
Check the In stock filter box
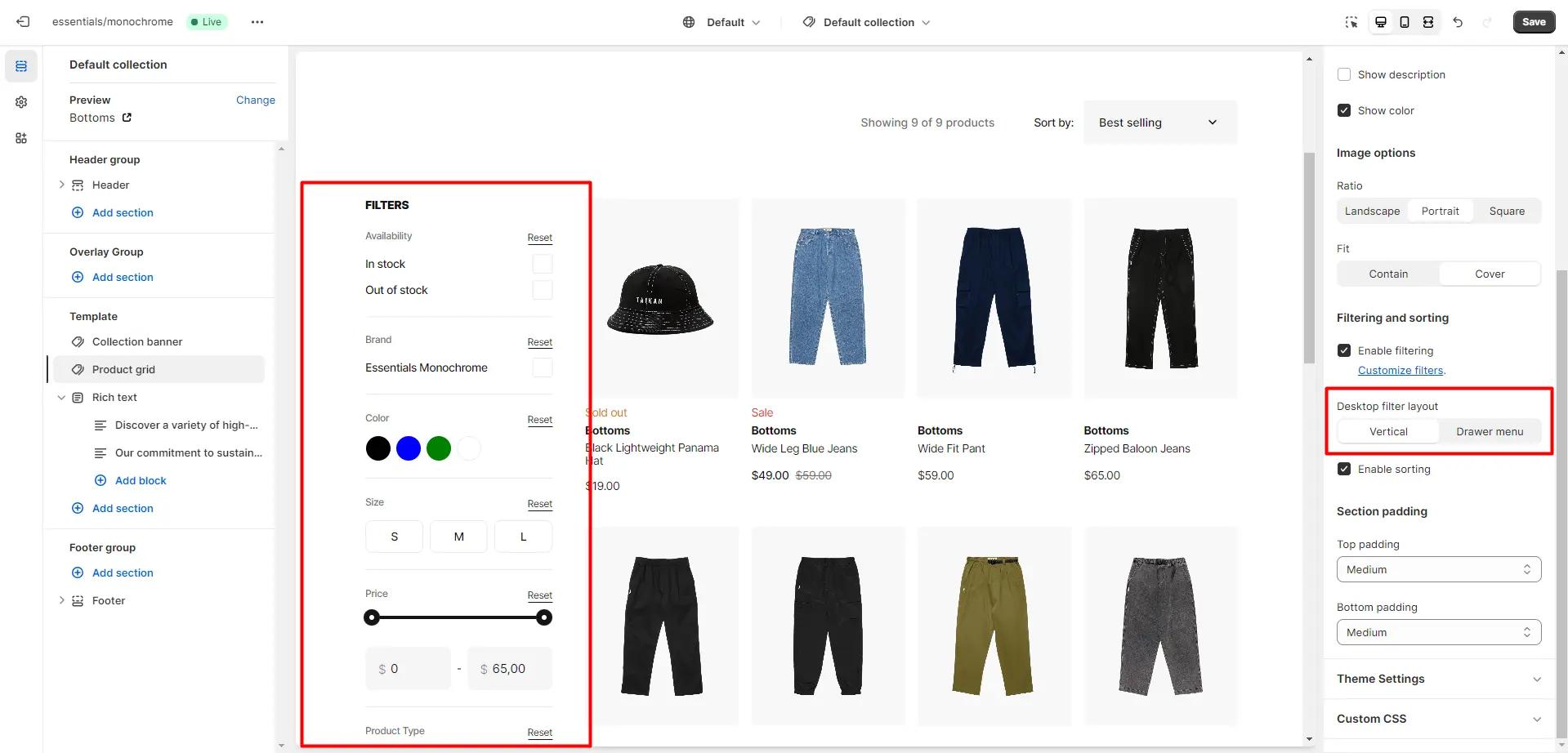tap(542, 264)
